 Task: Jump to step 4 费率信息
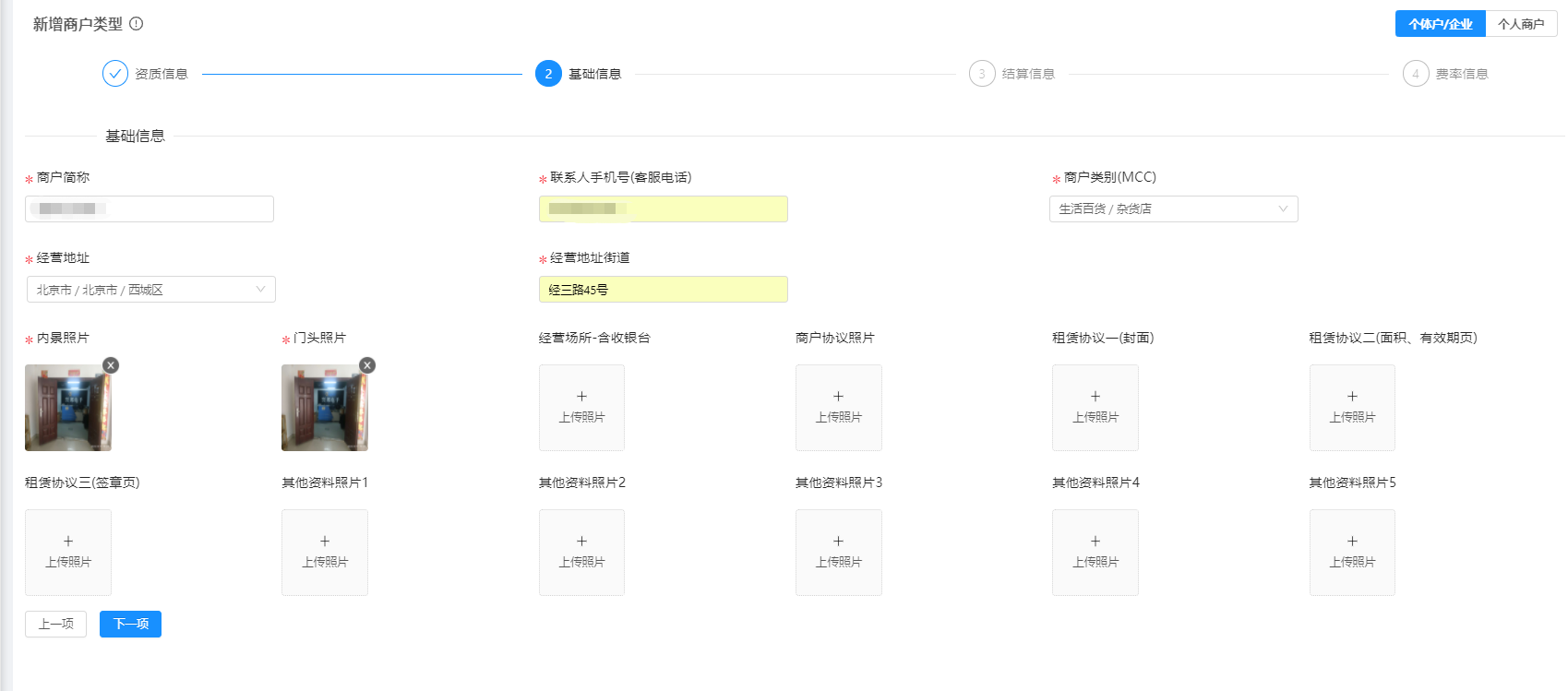click(x=1416, y=74)
